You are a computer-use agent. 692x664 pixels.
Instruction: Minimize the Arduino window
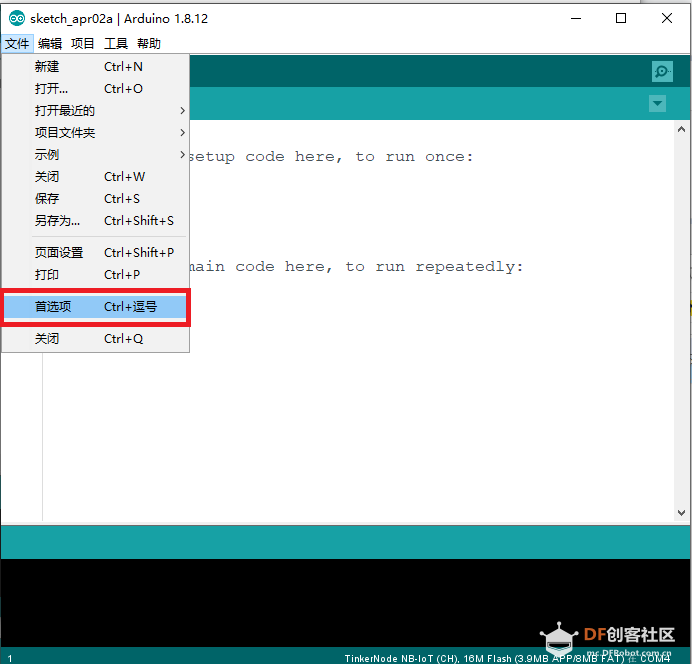click(575, 19)
